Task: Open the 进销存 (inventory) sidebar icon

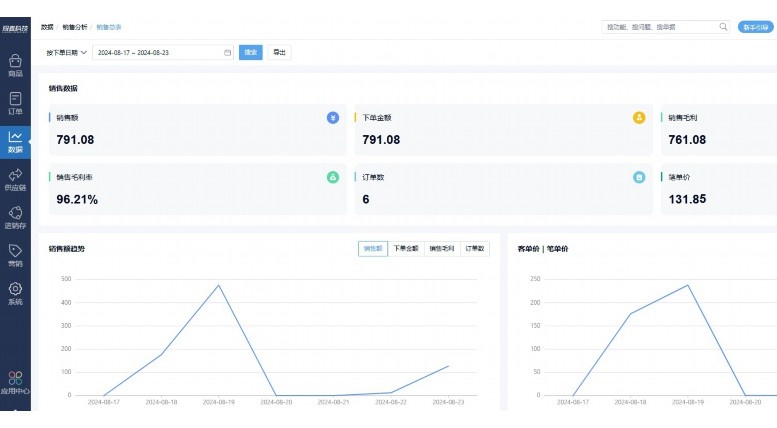Action: point(15,217)
